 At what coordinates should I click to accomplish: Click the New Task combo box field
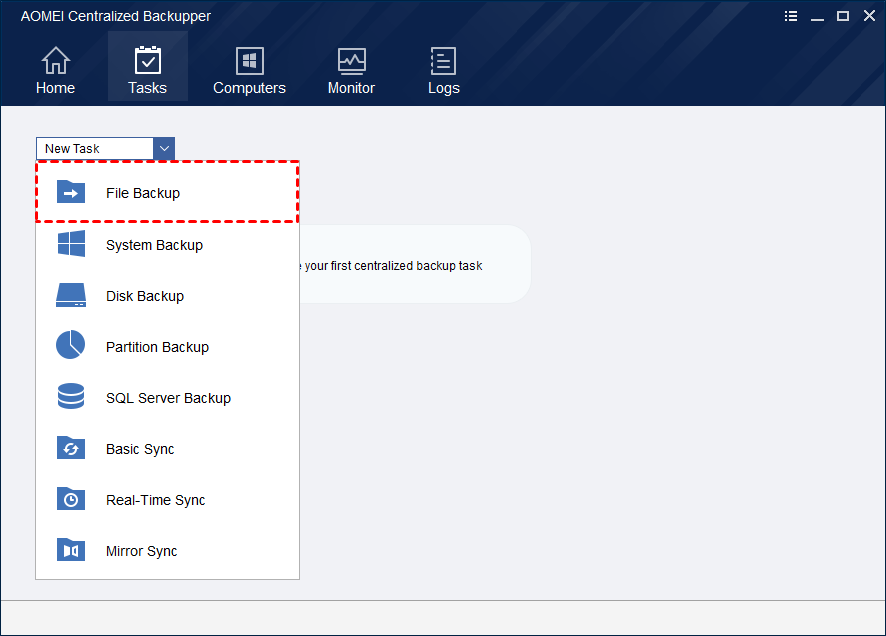point(94,149)
